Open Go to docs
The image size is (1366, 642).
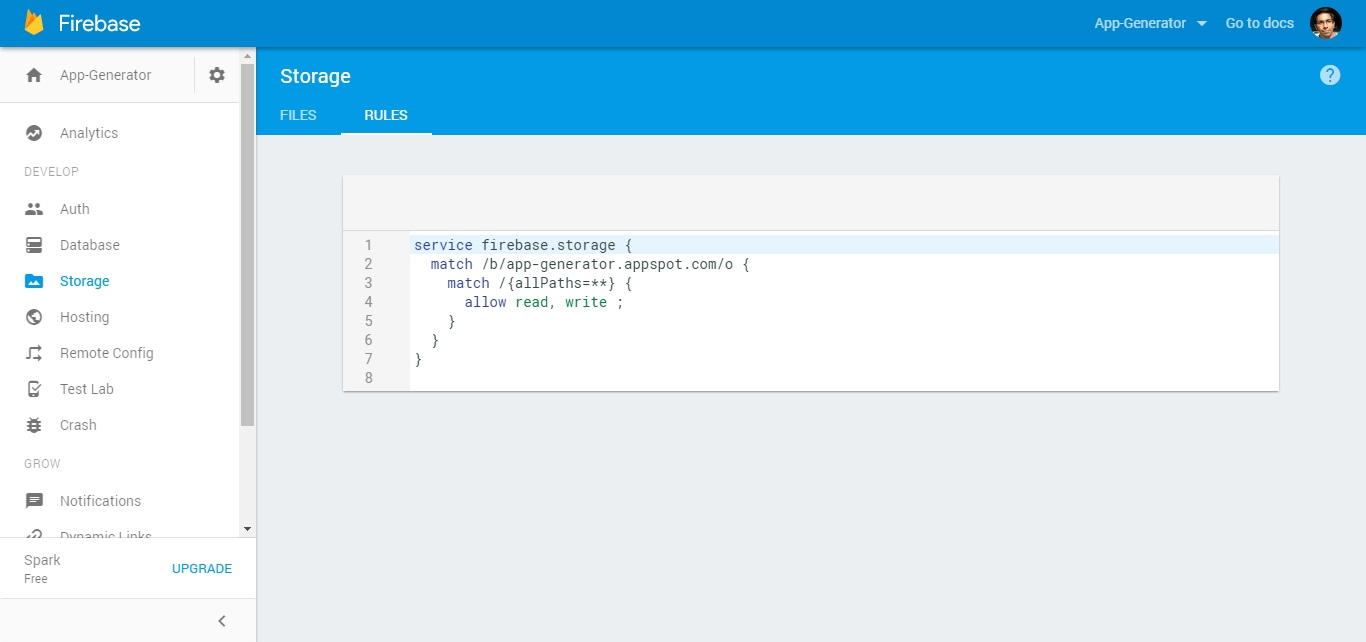(x=1259, y=22)
